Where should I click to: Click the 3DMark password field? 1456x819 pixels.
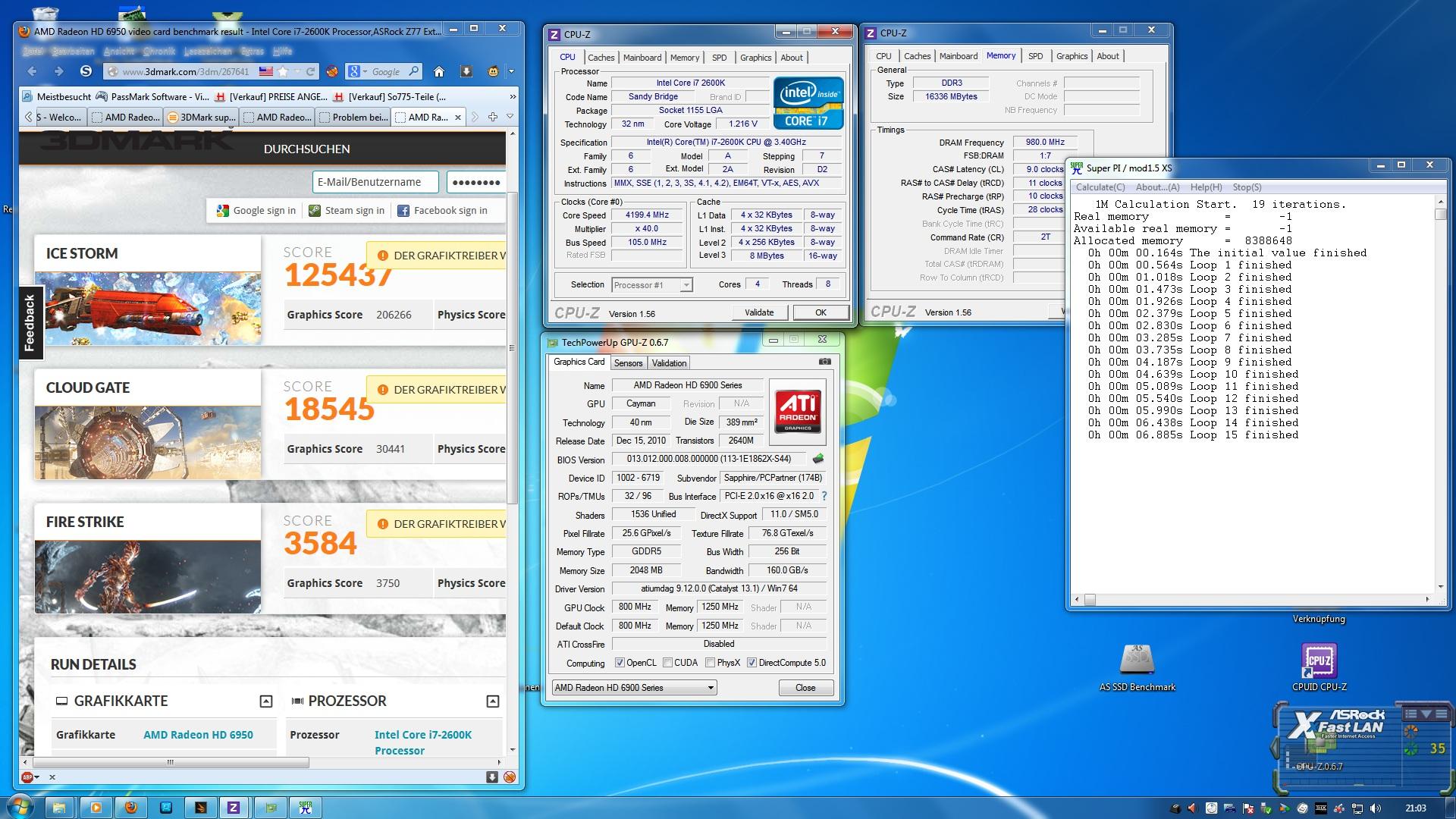(x=475, y=182)
